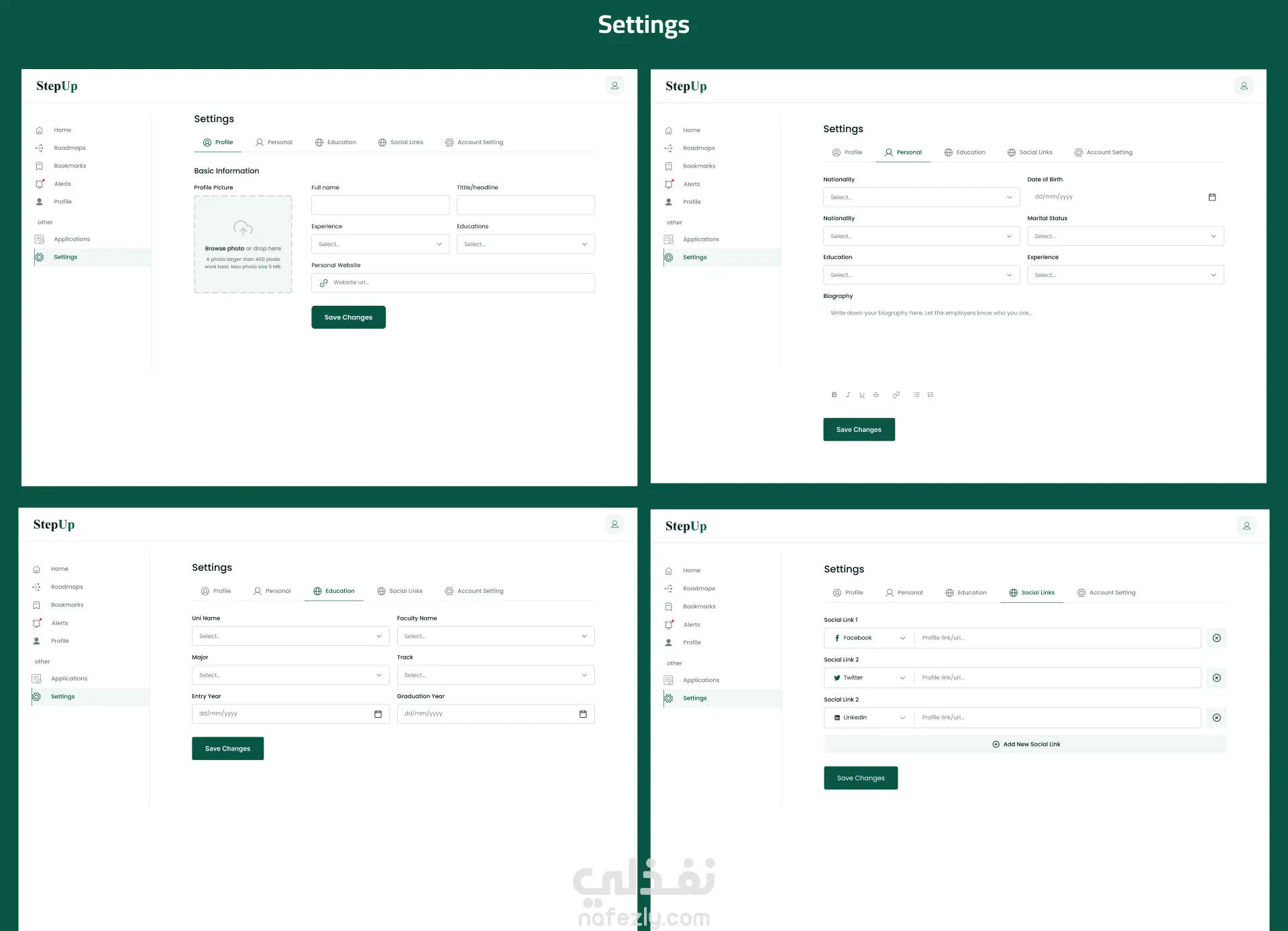
Task: Click Add New Social Link button
Action: pos(1026,744)
